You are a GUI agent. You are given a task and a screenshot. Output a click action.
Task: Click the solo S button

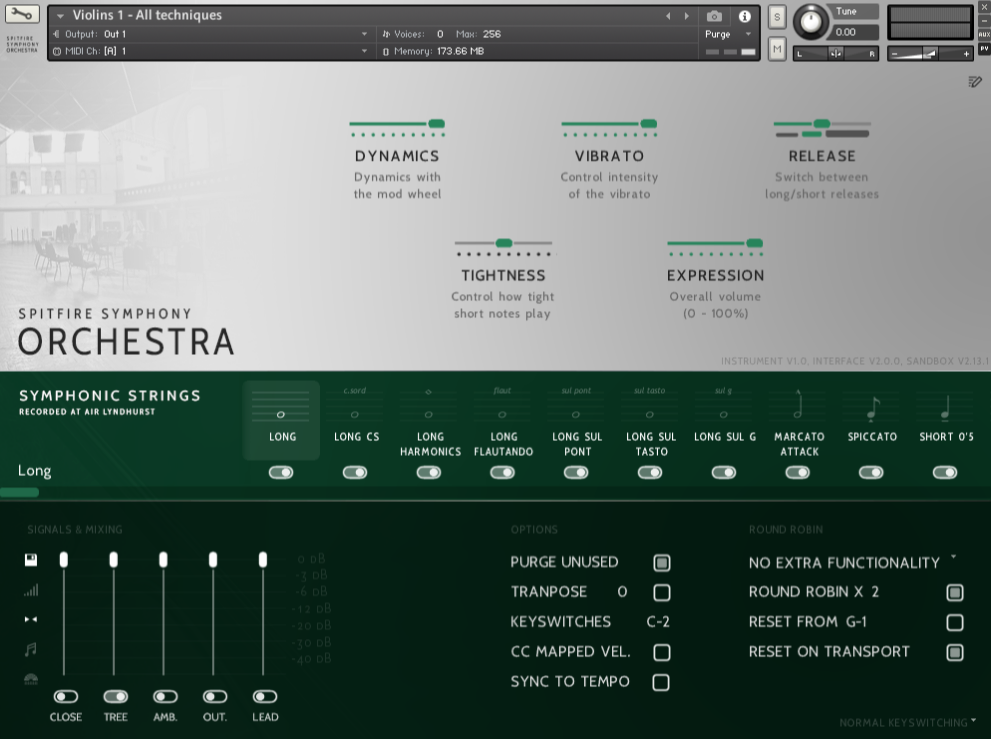tap(777, 17)
